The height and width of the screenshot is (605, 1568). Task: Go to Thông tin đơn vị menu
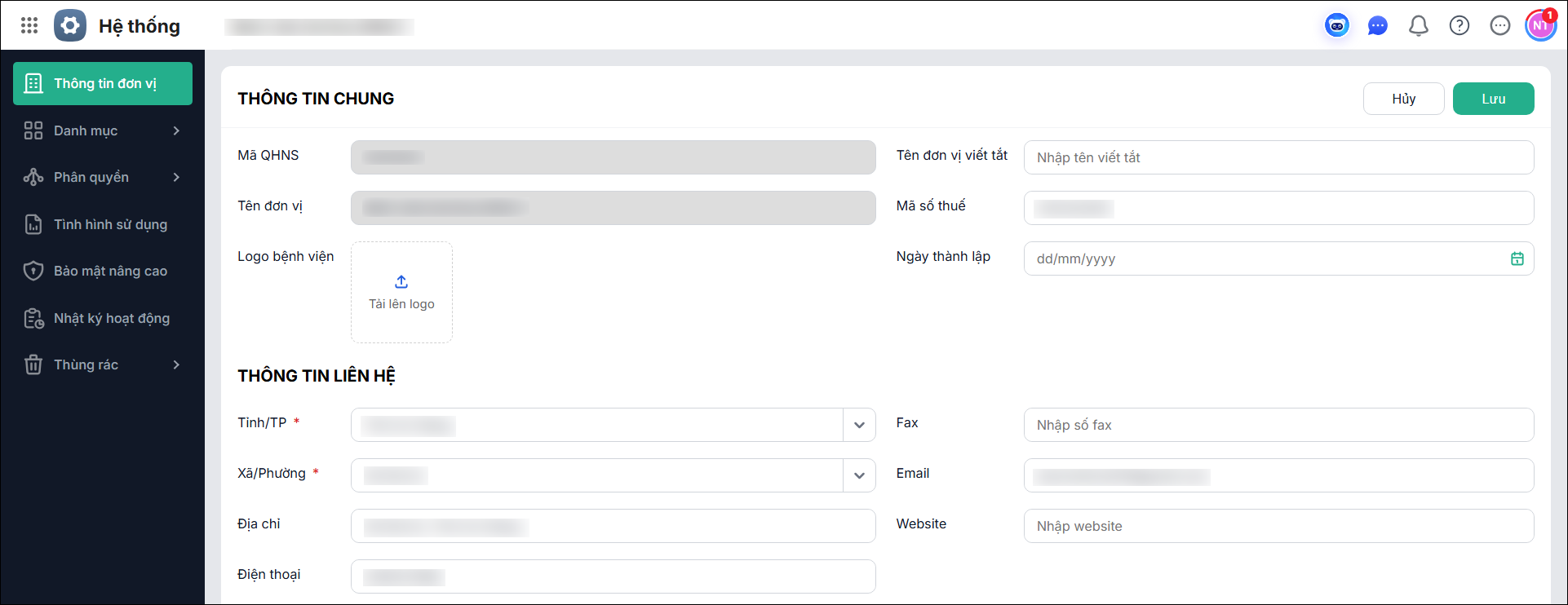(103, 83)
